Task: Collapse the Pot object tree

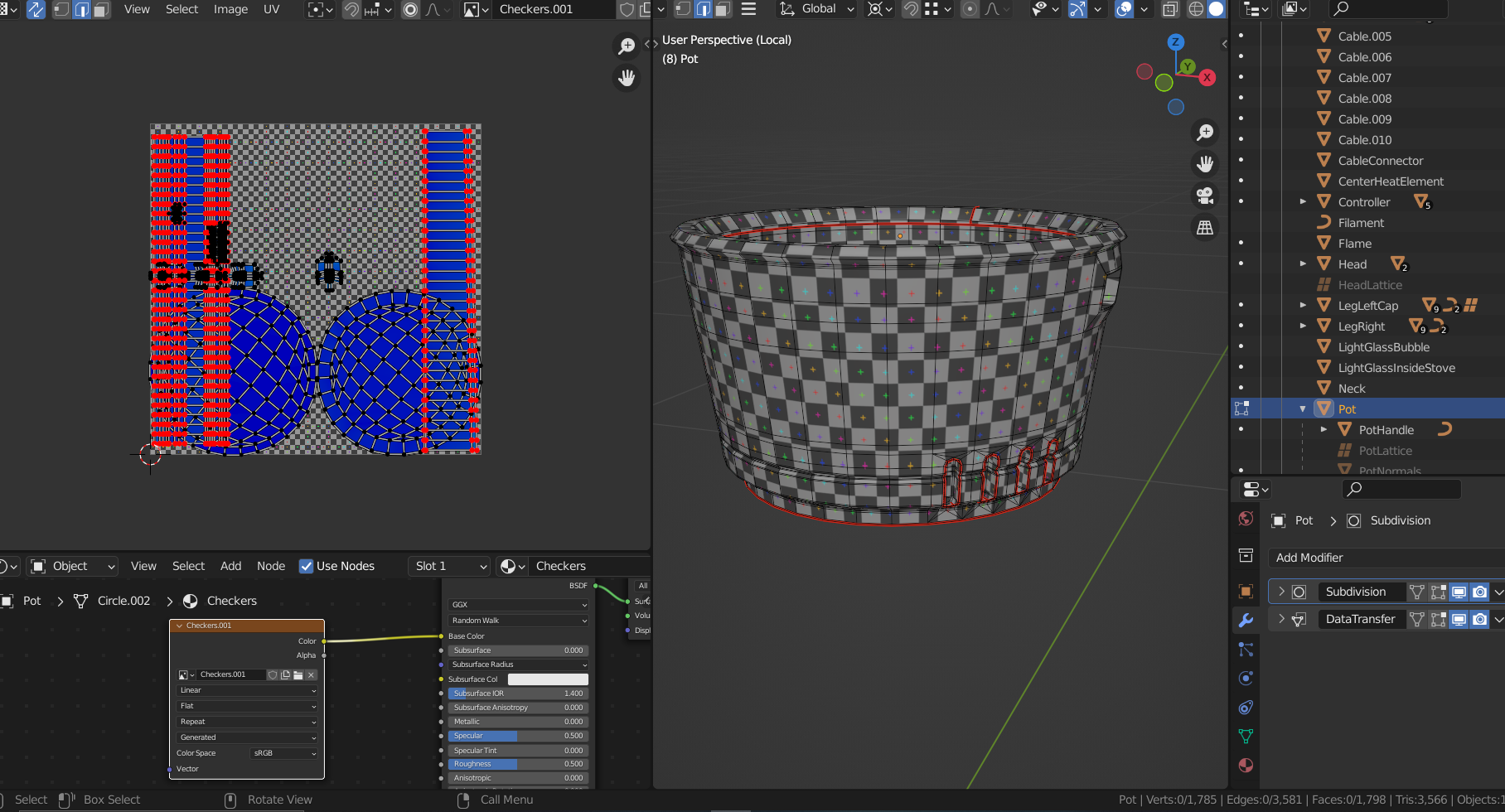Action: coord(1303,409)
